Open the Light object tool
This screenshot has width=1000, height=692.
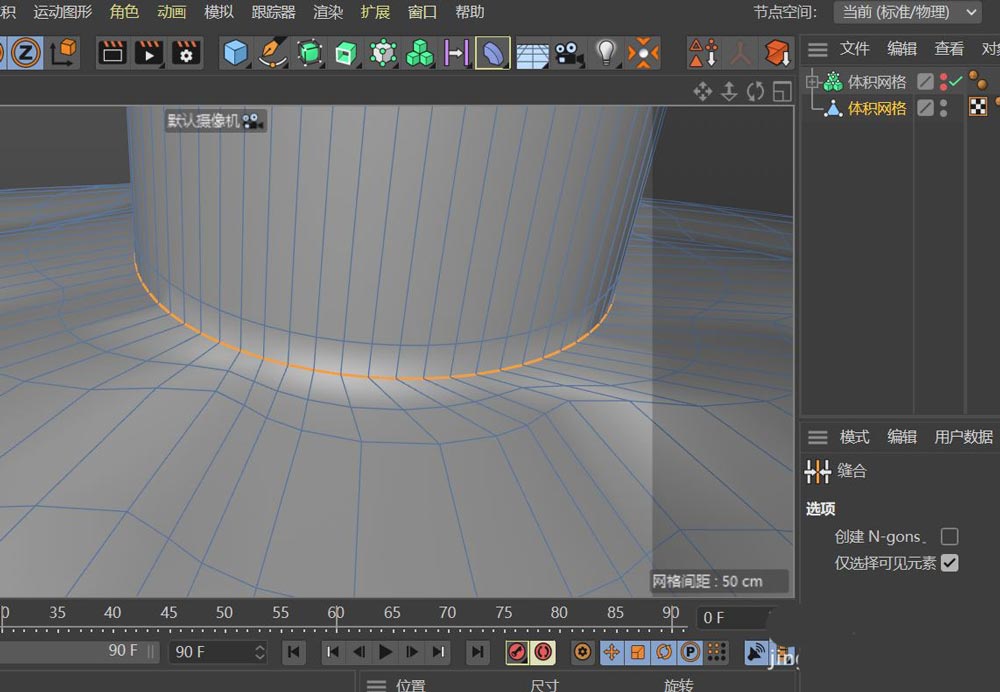pyautogui.click(x=605, y=52)
